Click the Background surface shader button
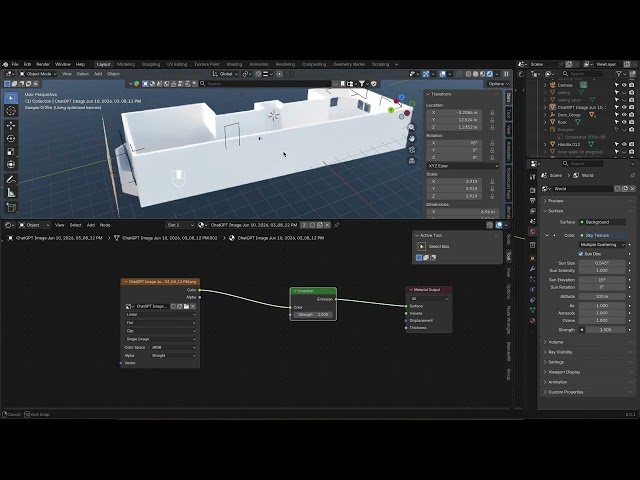Viewport: 640px width, 480px height. pos(602,222)
